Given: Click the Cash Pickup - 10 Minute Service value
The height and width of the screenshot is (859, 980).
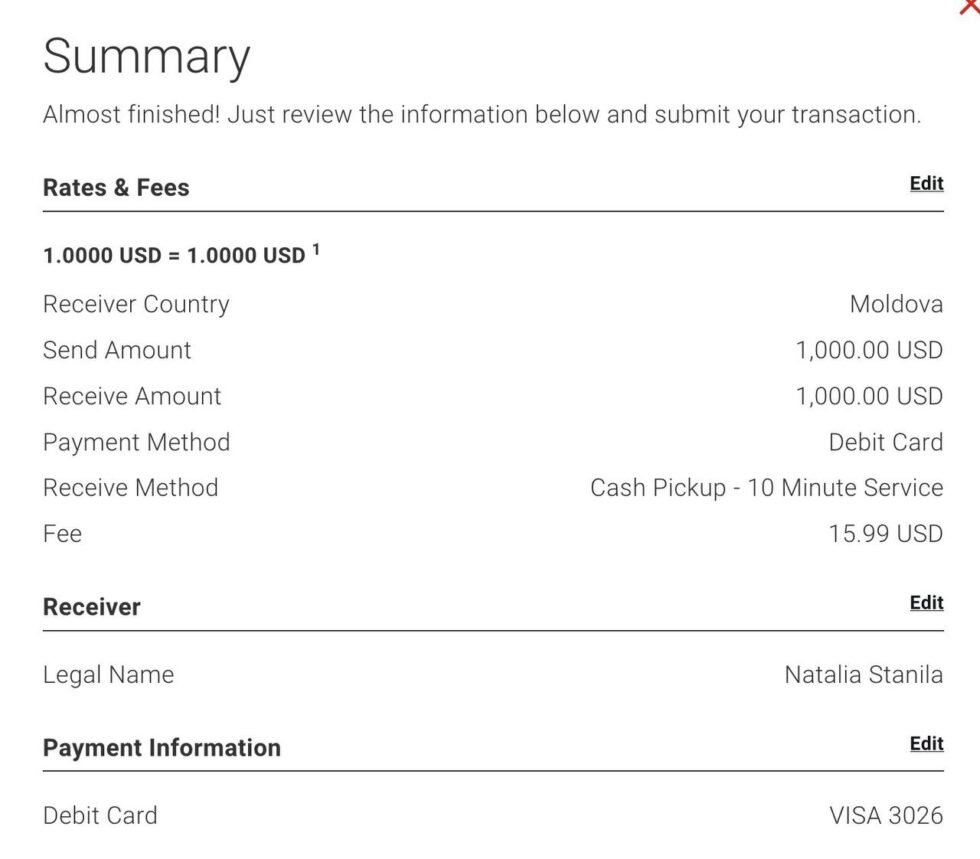Looking at the screenshot, I should click(x=766, y=488).
